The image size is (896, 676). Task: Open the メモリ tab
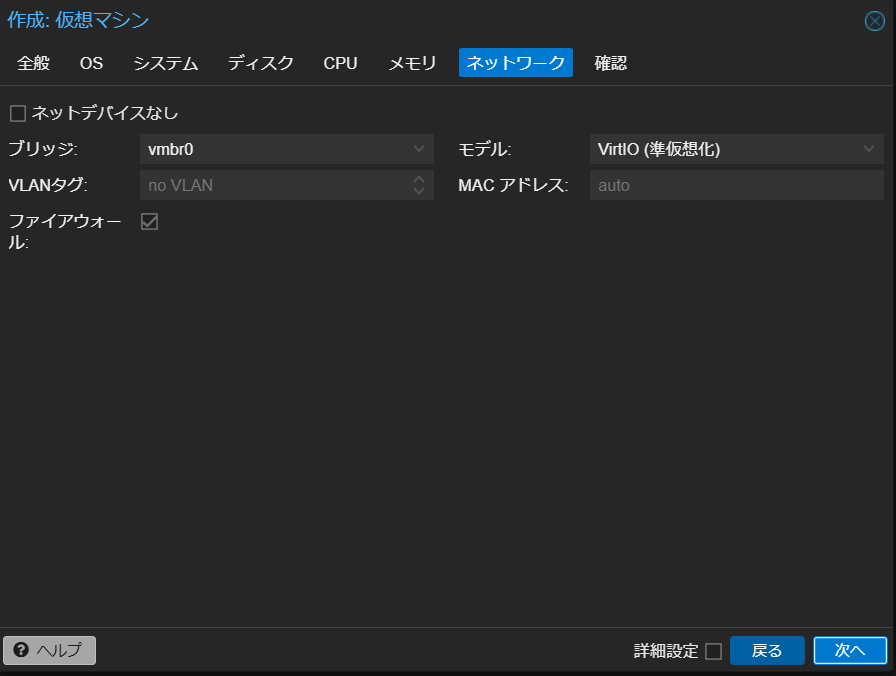tap(412, 63)
